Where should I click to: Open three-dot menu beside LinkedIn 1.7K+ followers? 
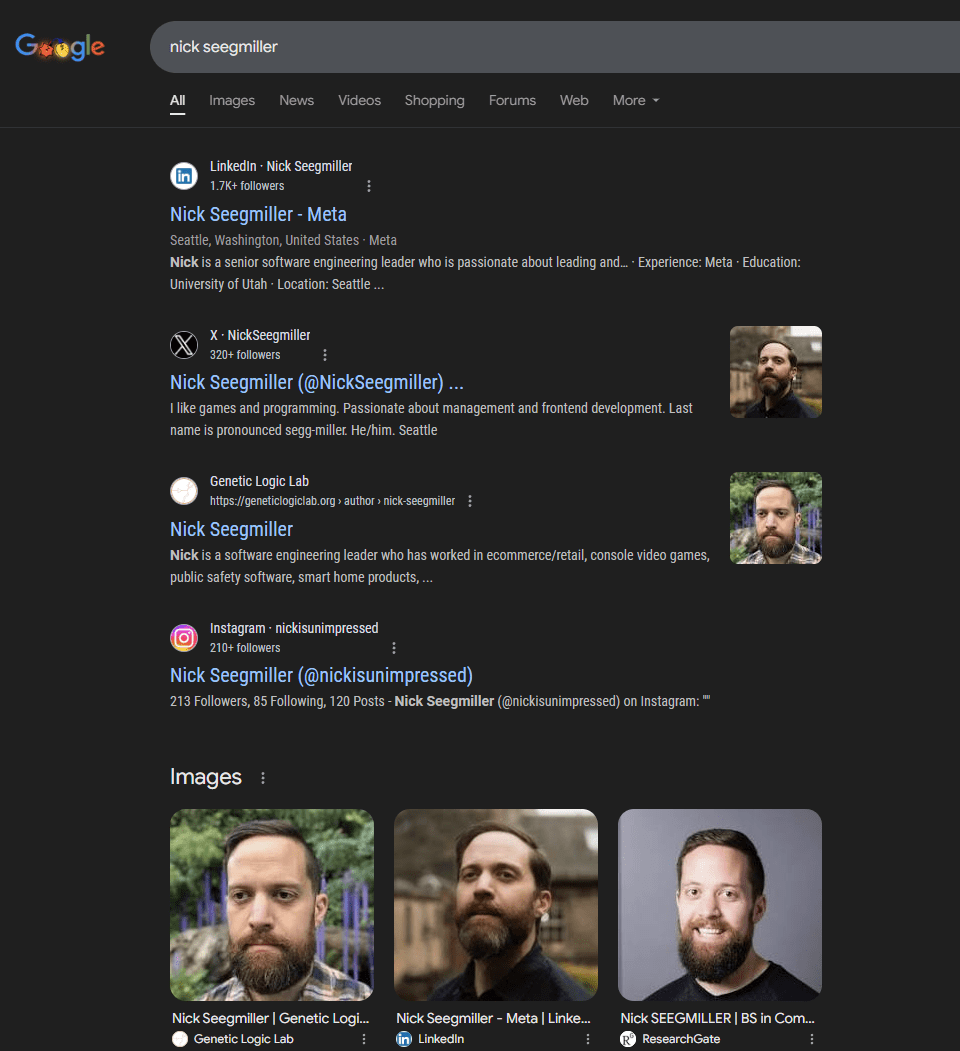369,186
